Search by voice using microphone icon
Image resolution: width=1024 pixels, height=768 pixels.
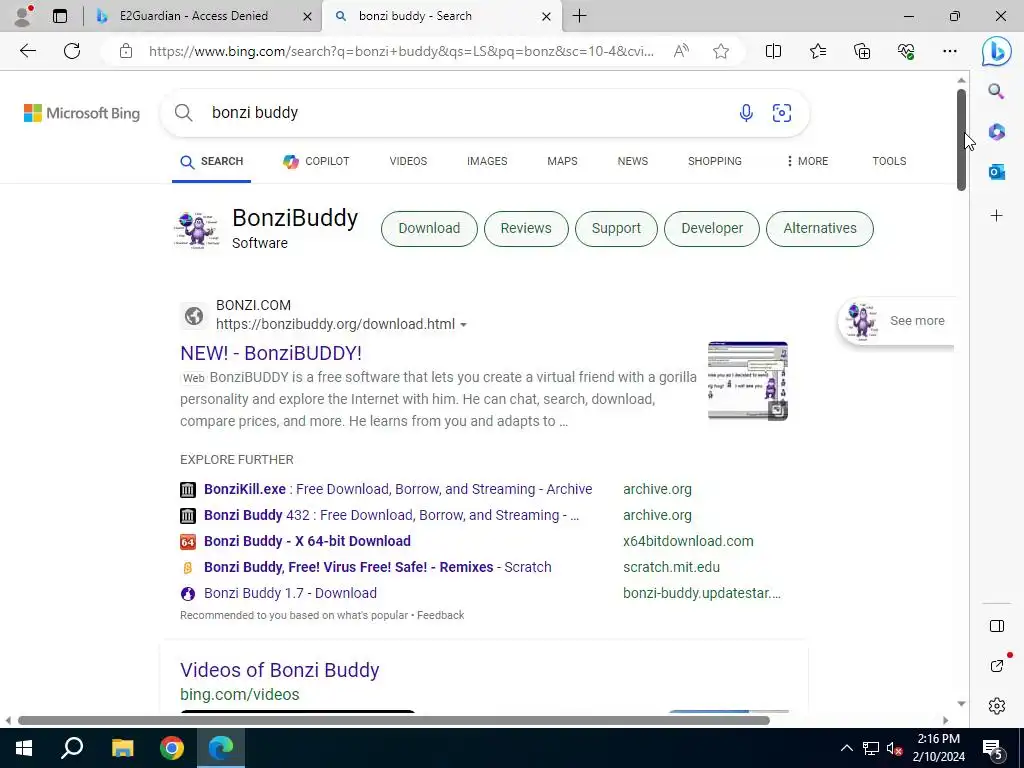(x=746, y=113)
